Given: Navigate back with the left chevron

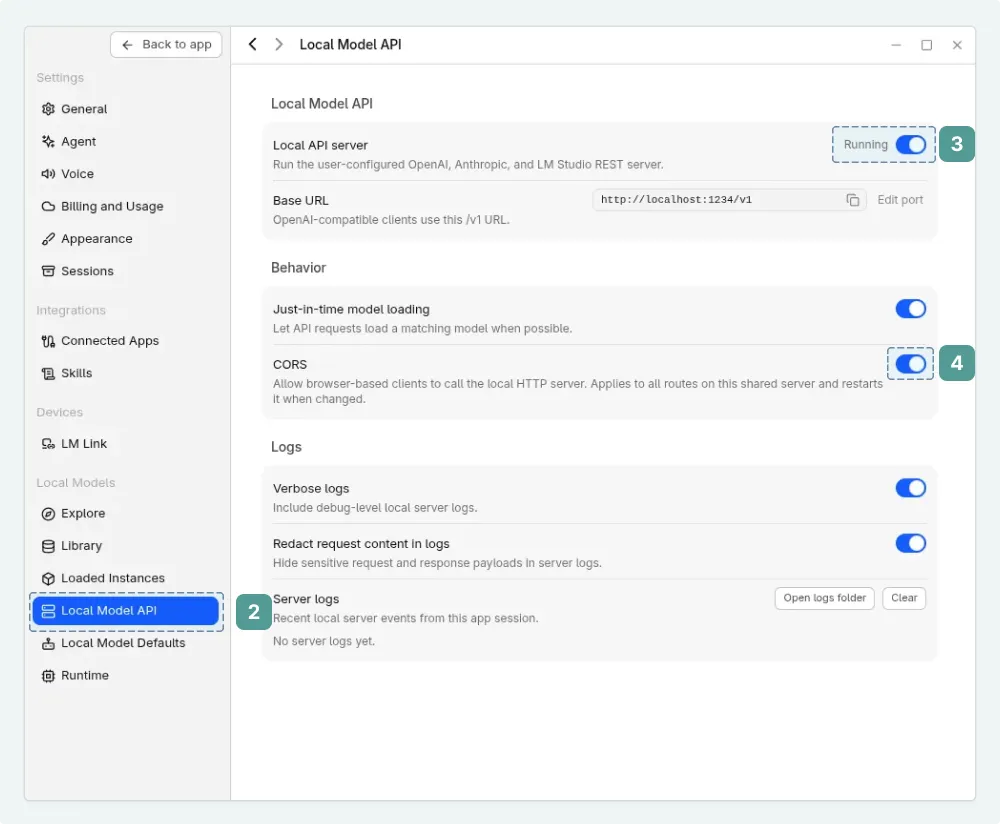Looking at the screenshot, I should click(253, 44).
